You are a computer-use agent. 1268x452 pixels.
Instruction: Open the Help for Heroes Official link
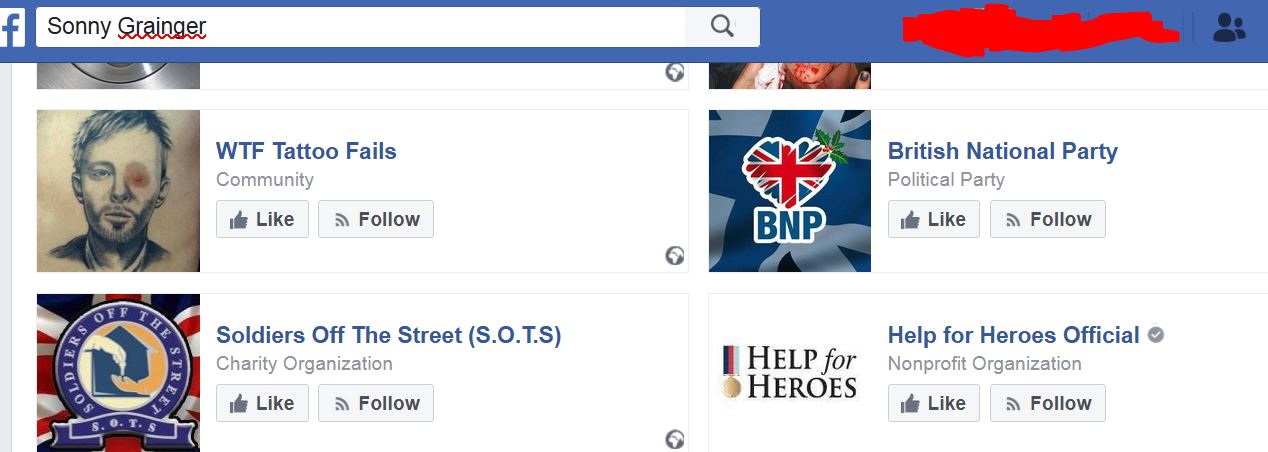[1014, 335]
